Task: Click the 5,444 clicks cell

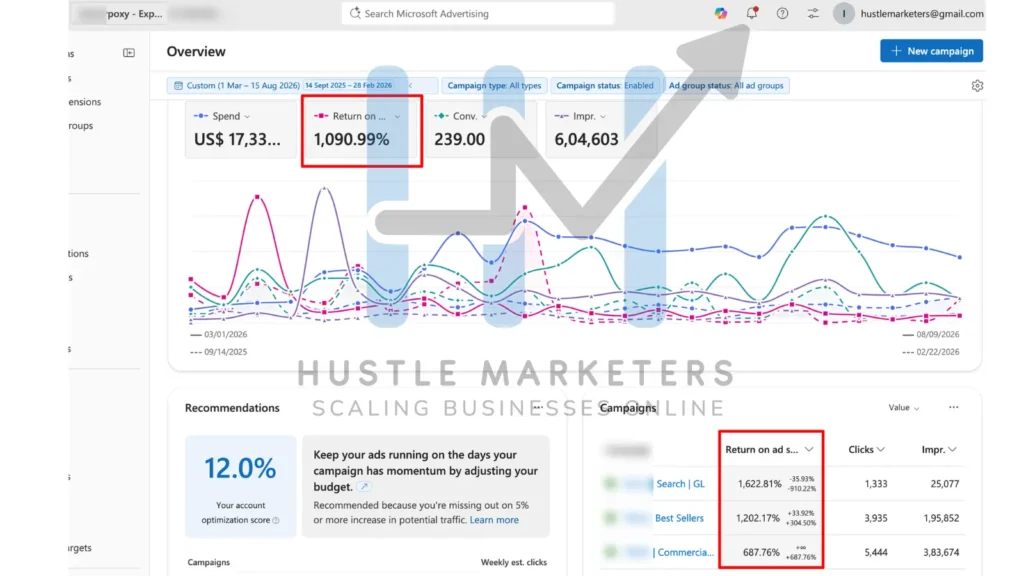Action: click(876, 552)
